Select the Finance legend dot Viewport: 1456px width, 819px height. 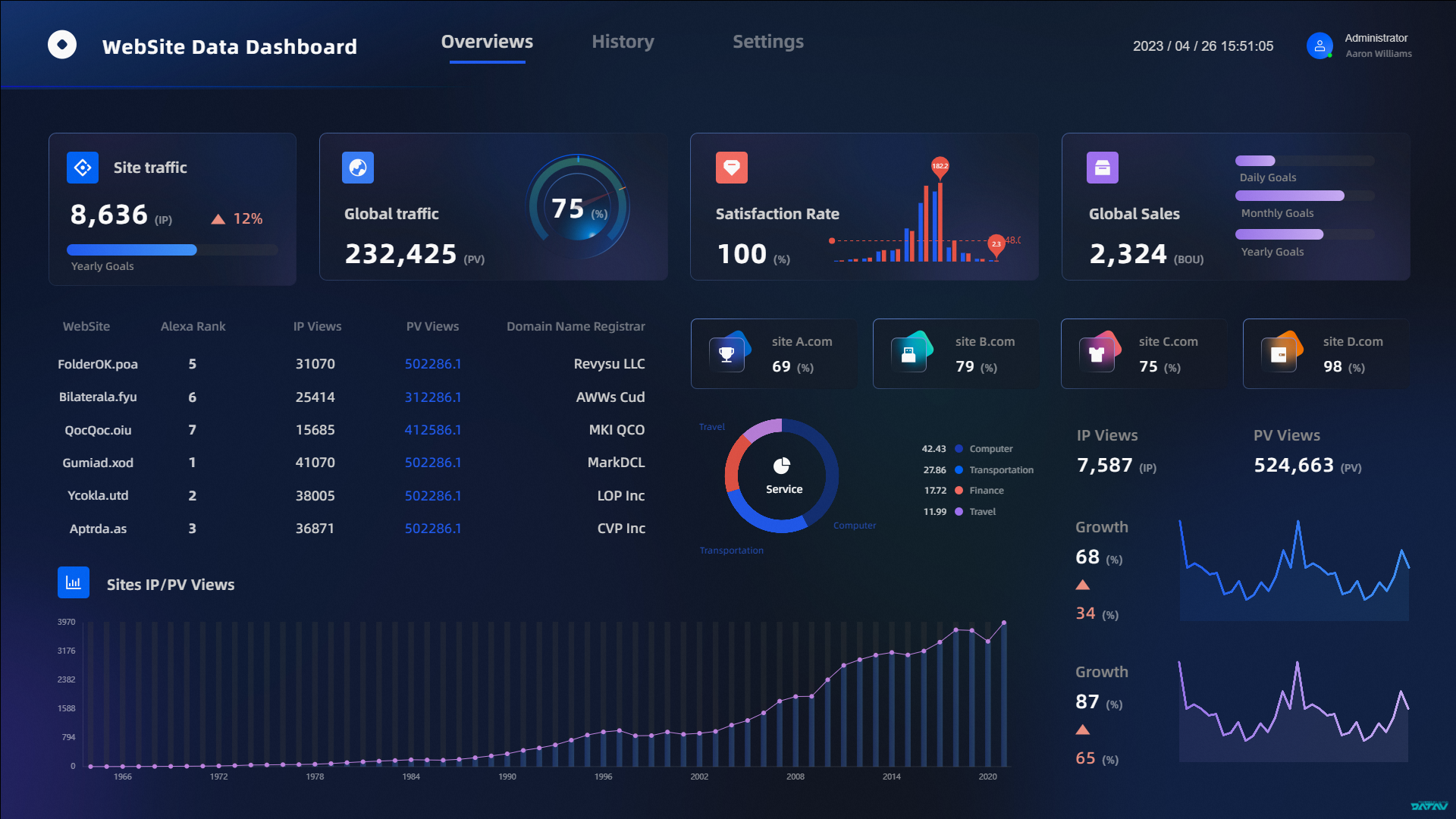(959, 491)
